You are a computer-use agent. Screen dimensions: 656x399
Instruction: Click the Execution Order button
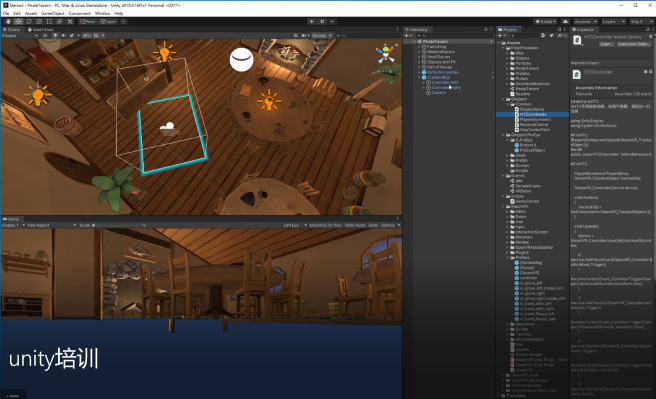point(633,44)
